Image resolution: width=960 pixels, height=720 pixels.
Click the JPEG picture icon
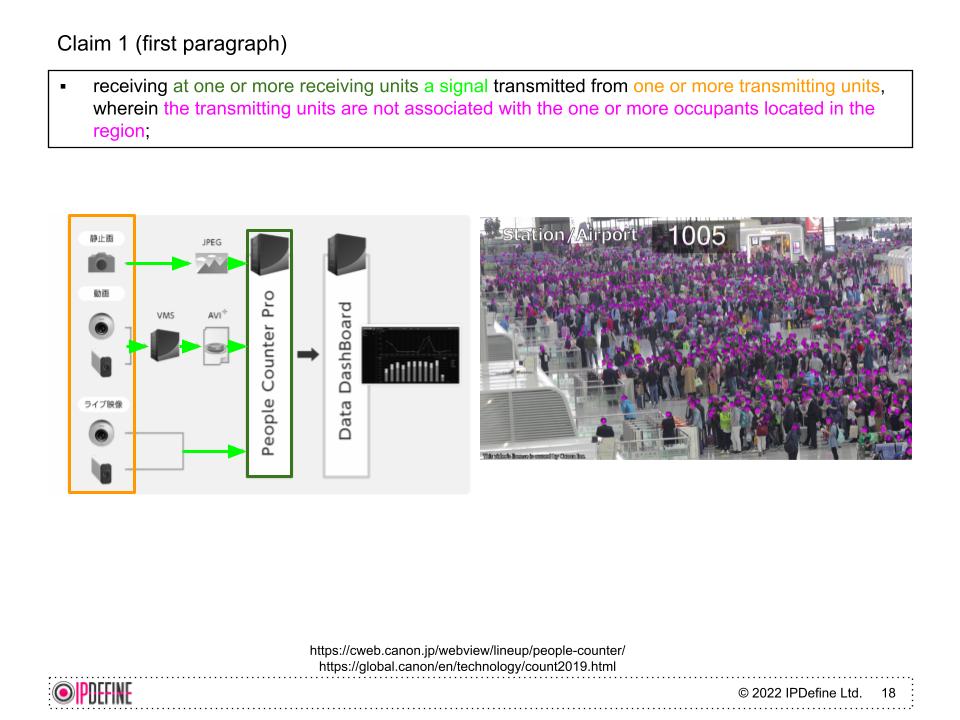click(212, 263)
